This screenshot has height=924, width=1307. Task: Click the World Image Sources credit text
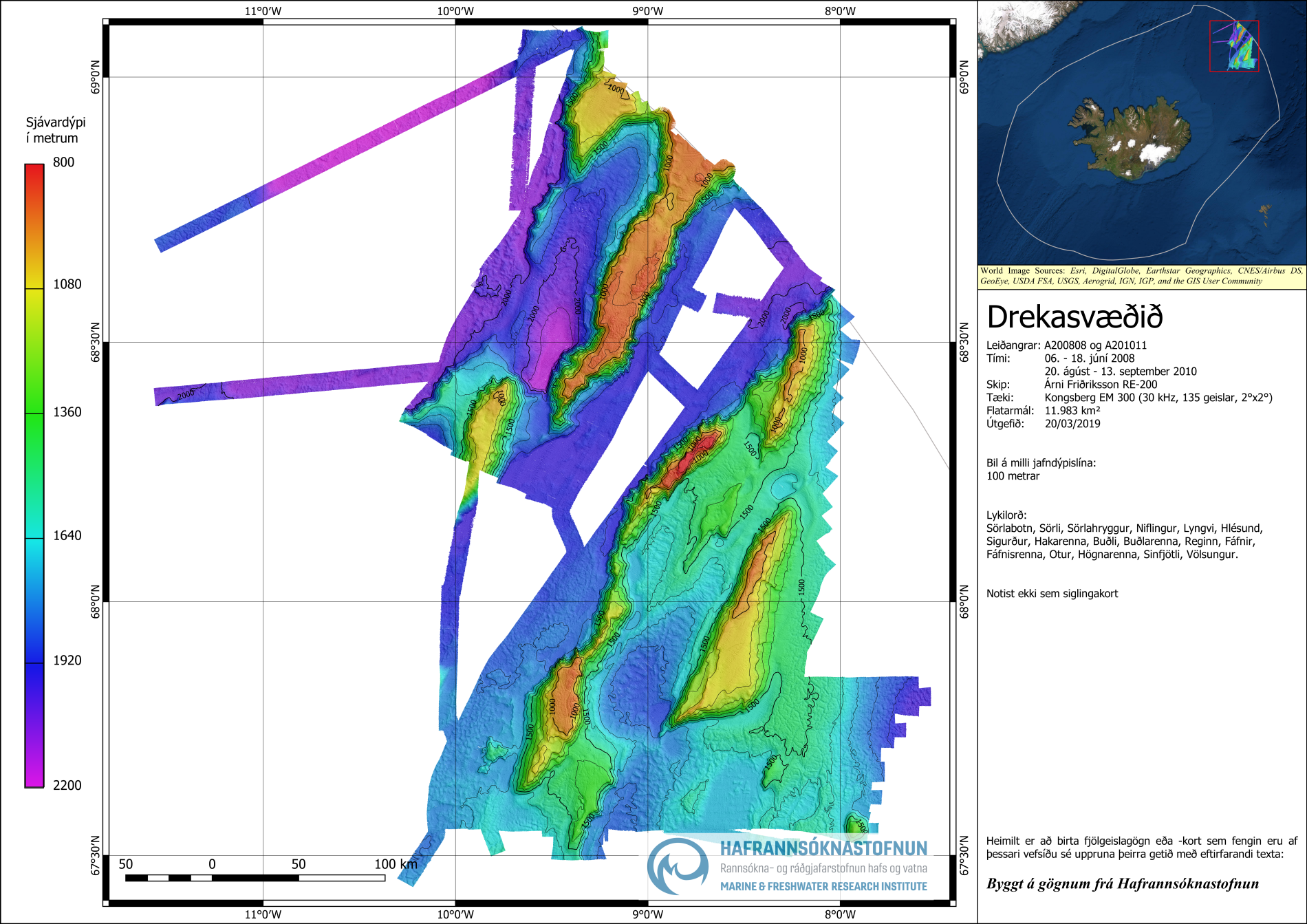pos(1141,276)
